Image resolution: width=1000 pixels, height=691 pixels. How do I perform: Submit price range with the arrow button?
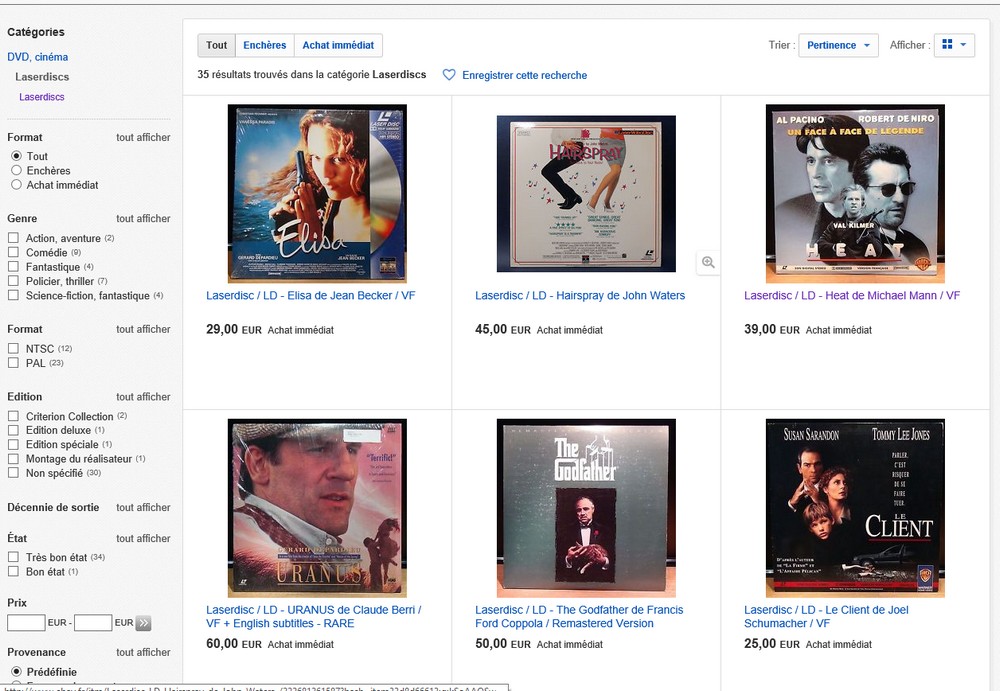point(143,623)
